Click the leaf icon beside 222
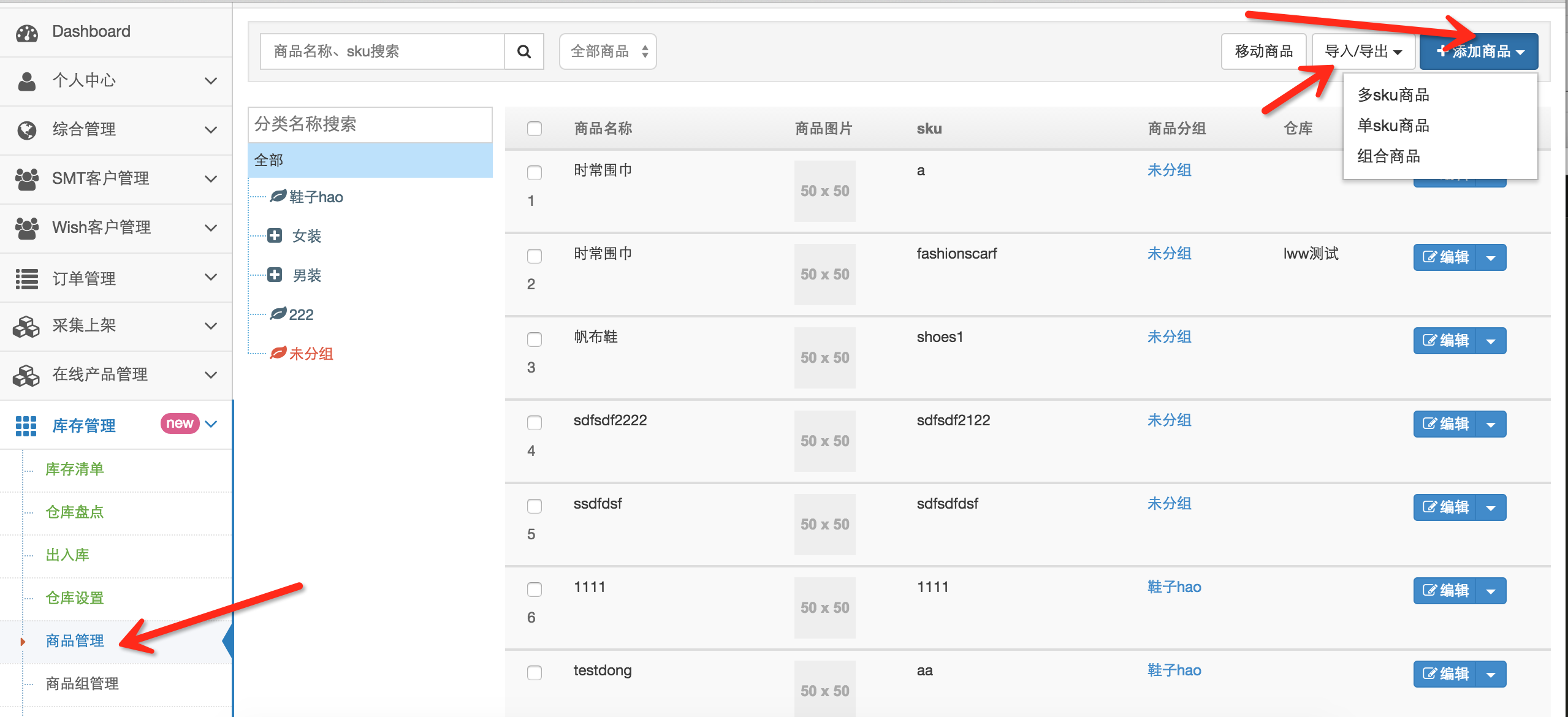Image resolution: width=1568 pixels, height=717 pixels. point(278,314)
